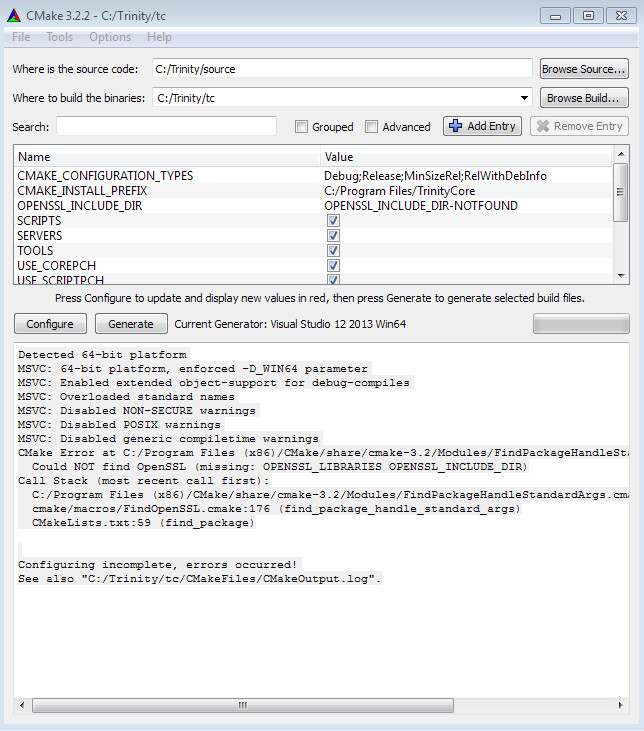The width and height of the screenshot is (644, 731).
Task: Click the cache list scroll up arrow
Action: [621, 154]
